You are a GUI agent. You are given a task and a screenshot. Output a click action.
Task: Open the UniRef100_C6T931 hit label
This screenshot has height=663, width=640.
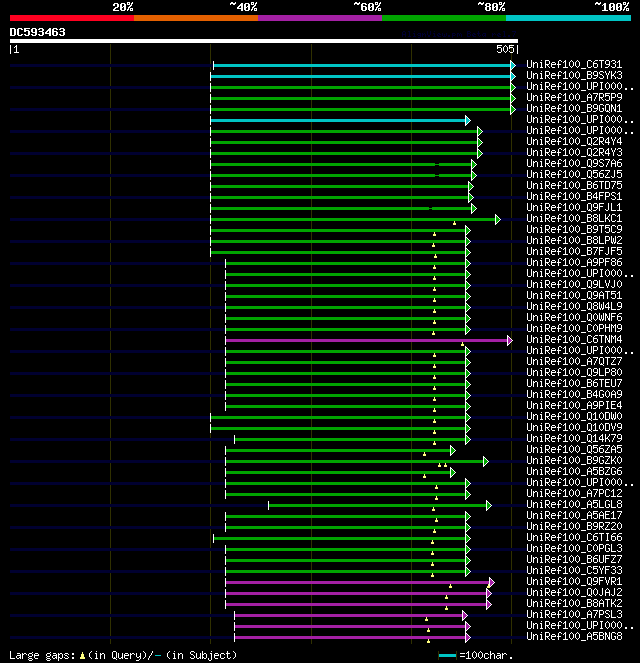coord(574,64)
